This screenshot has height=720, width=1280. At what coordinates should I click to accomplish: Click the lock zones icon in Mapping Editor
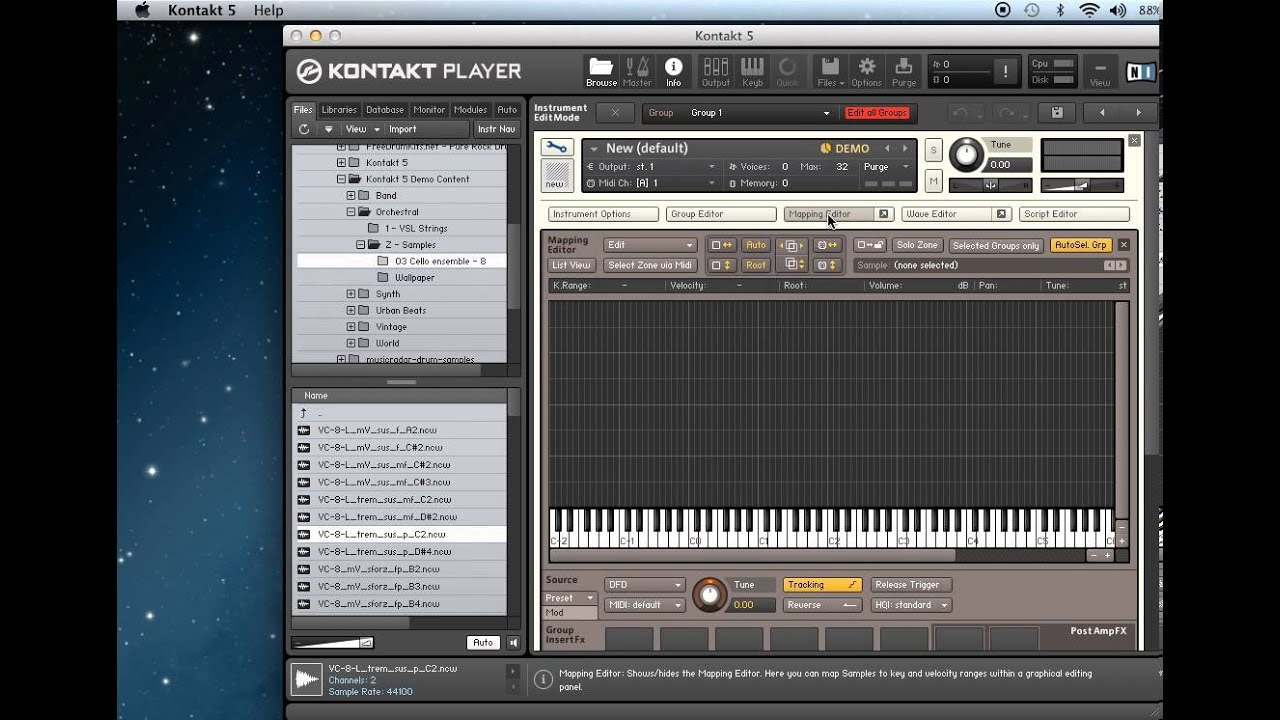pos(870,246)
